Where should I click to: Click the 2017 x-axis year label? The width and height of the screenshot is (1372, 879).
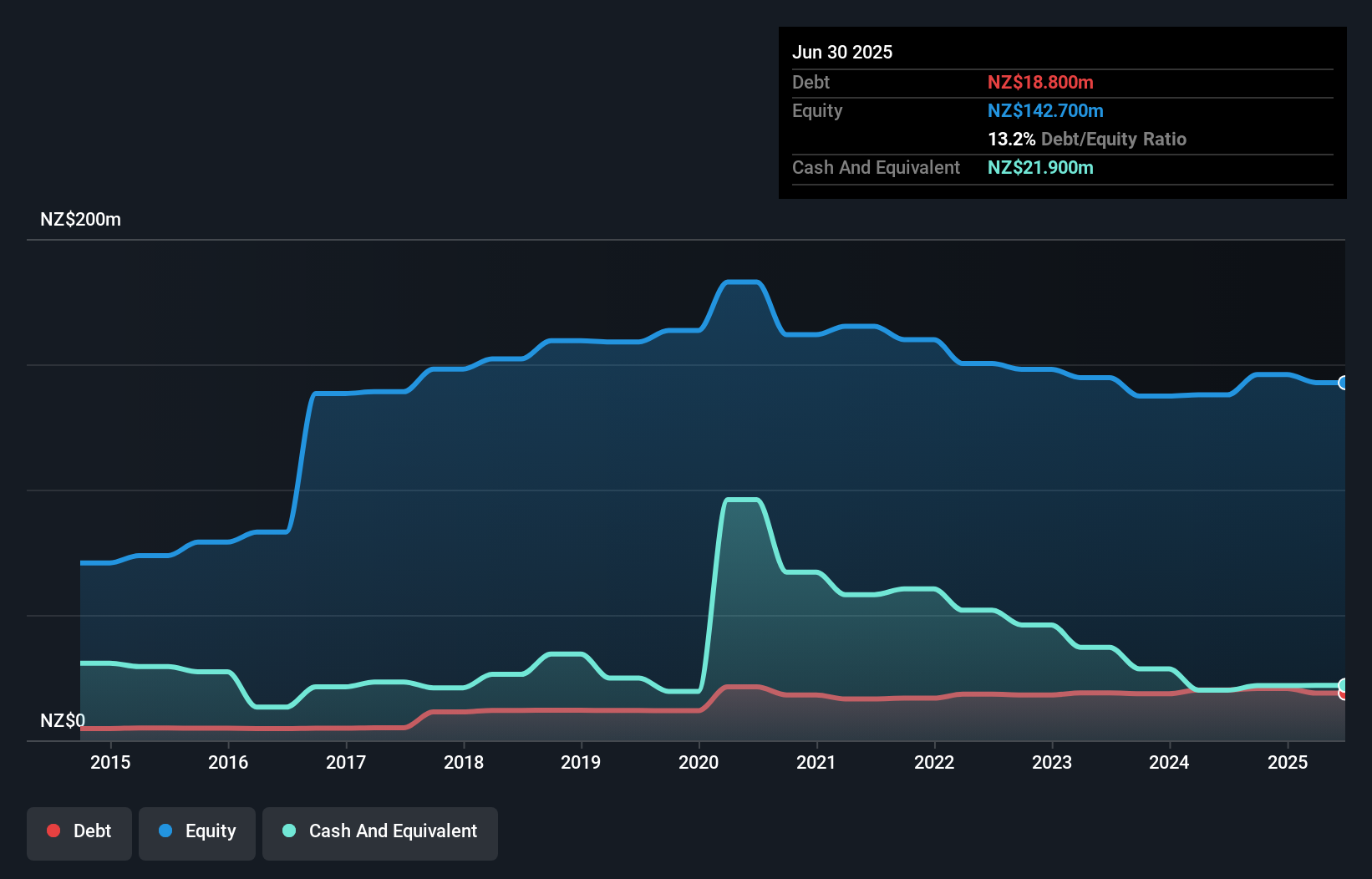coord(346,762)
